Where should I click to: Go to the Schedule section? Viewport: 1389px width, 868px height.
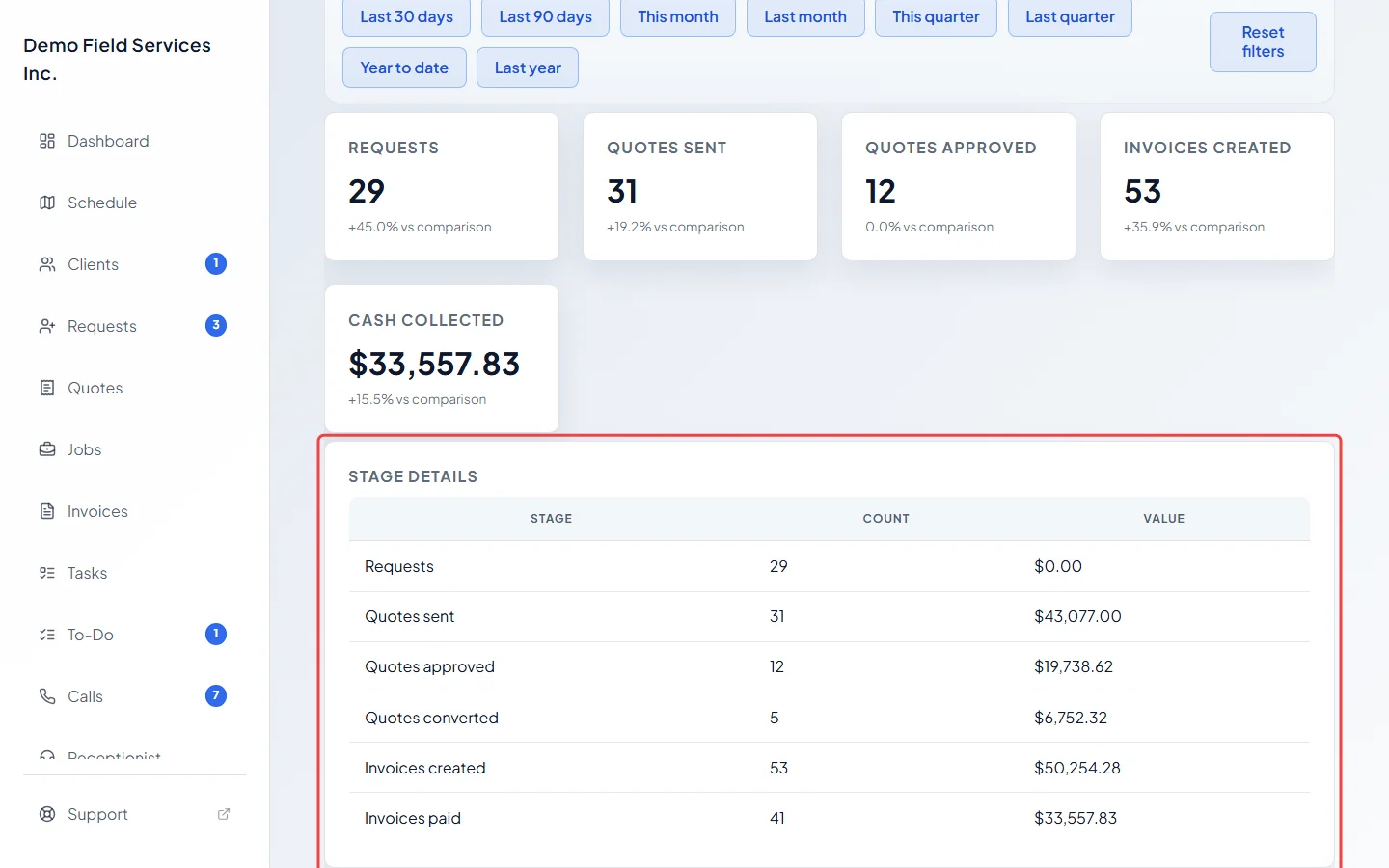click(134, 203)
